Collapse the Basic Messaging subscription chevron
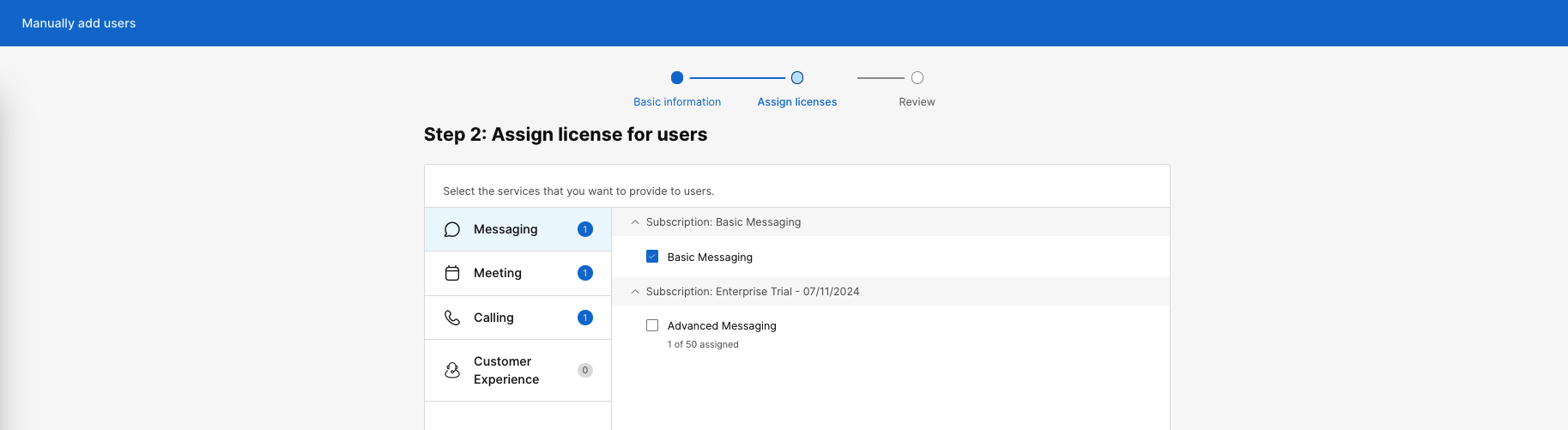 click(x=635, y=222)
